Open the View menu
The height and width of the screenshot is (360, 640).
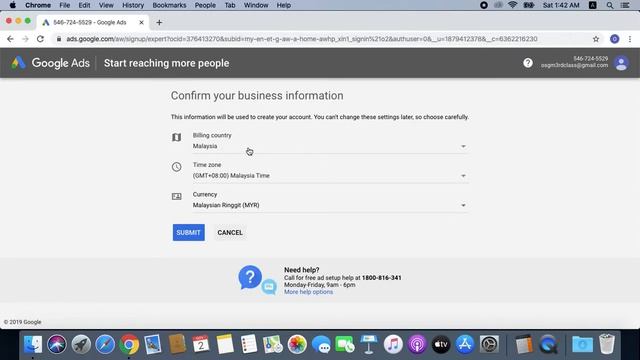106,5
